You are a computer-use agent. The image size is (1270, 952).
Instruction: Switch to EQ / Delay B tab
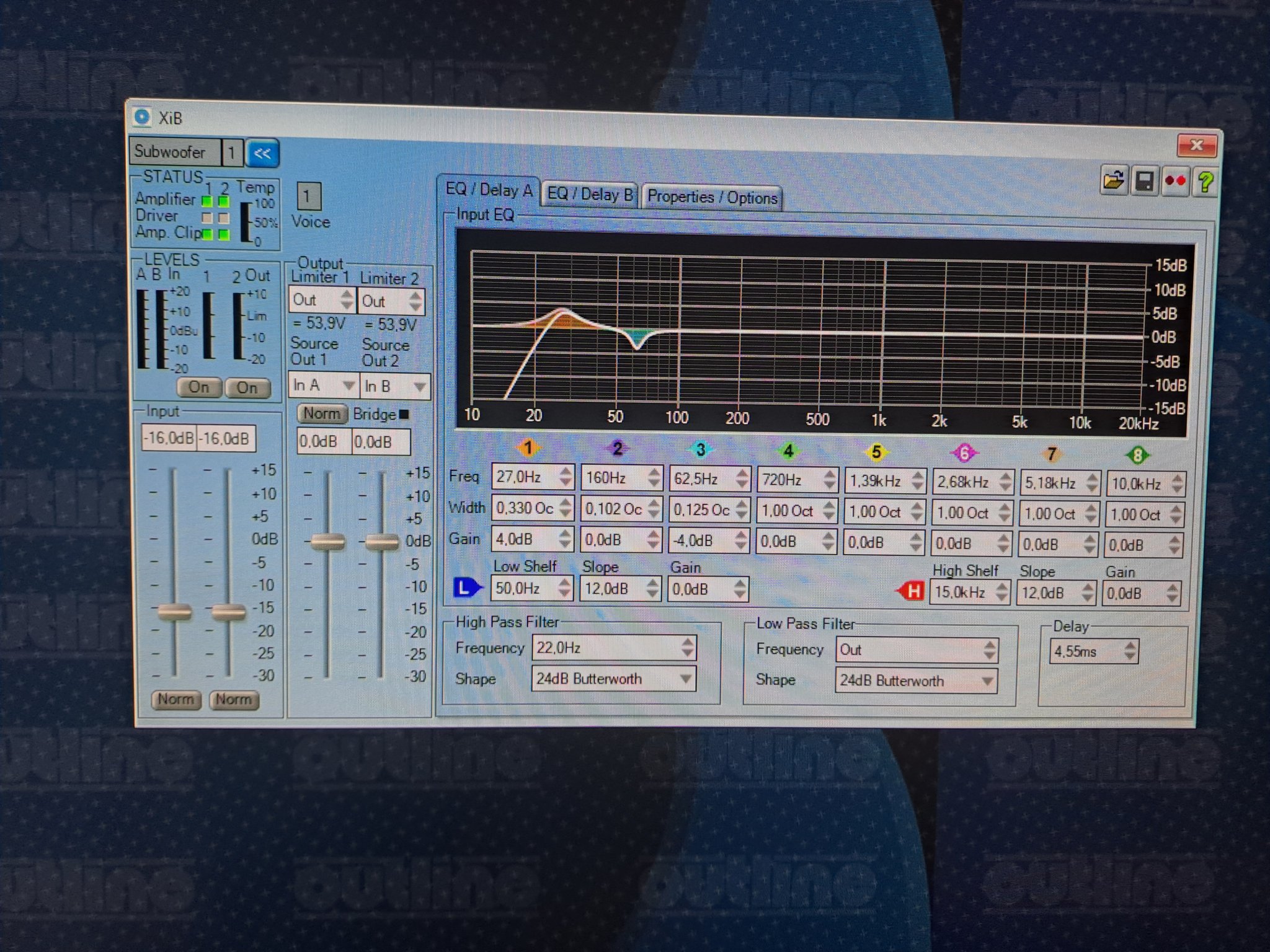[x=590, y=194]
